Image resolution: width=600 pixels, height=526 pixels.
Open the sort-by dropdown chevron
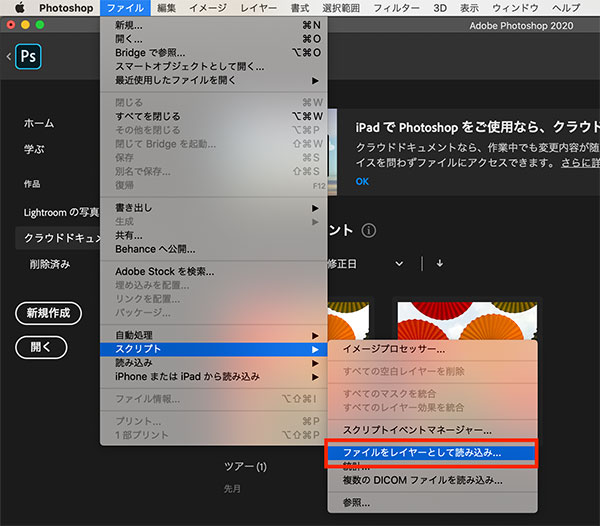pyautogui.click(x=399, y=264)
